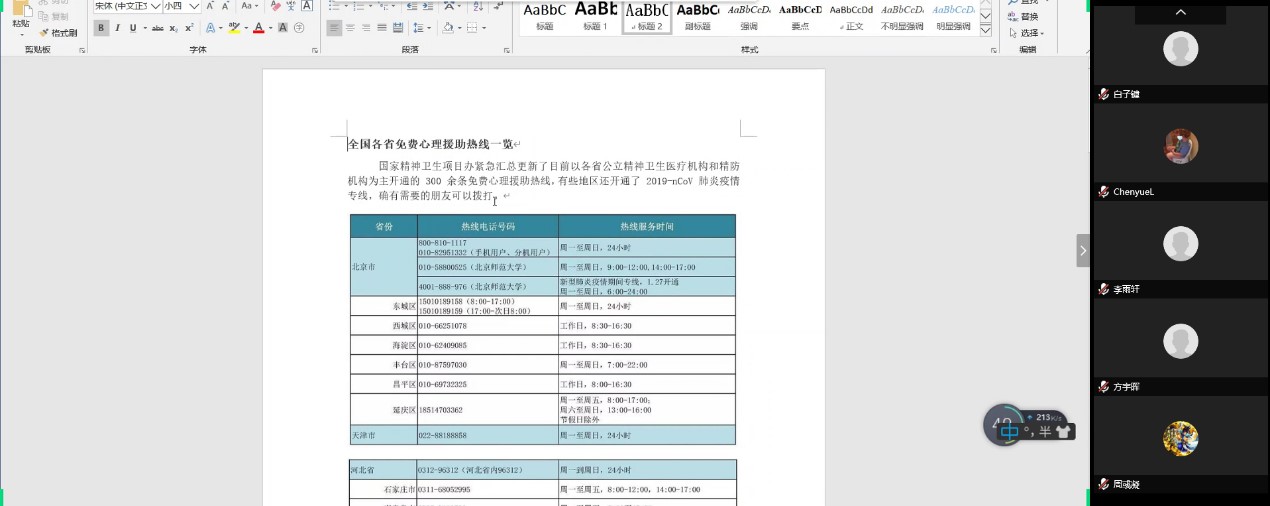
Task: Select the Format Painter (格式刷)
Action: [x=58, y=32]
